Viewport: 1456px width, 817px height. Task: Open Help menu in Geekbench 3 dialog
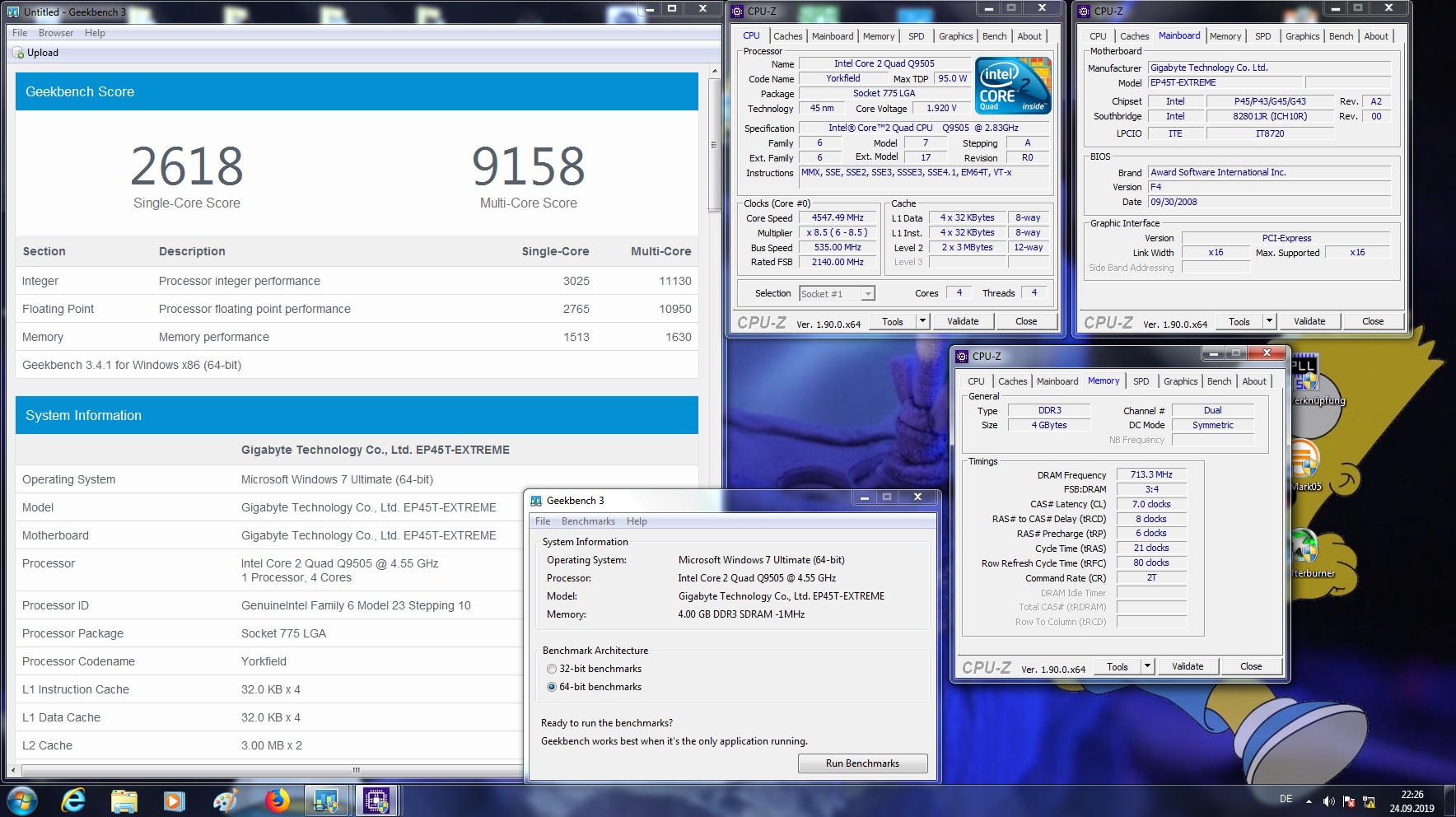637,521
